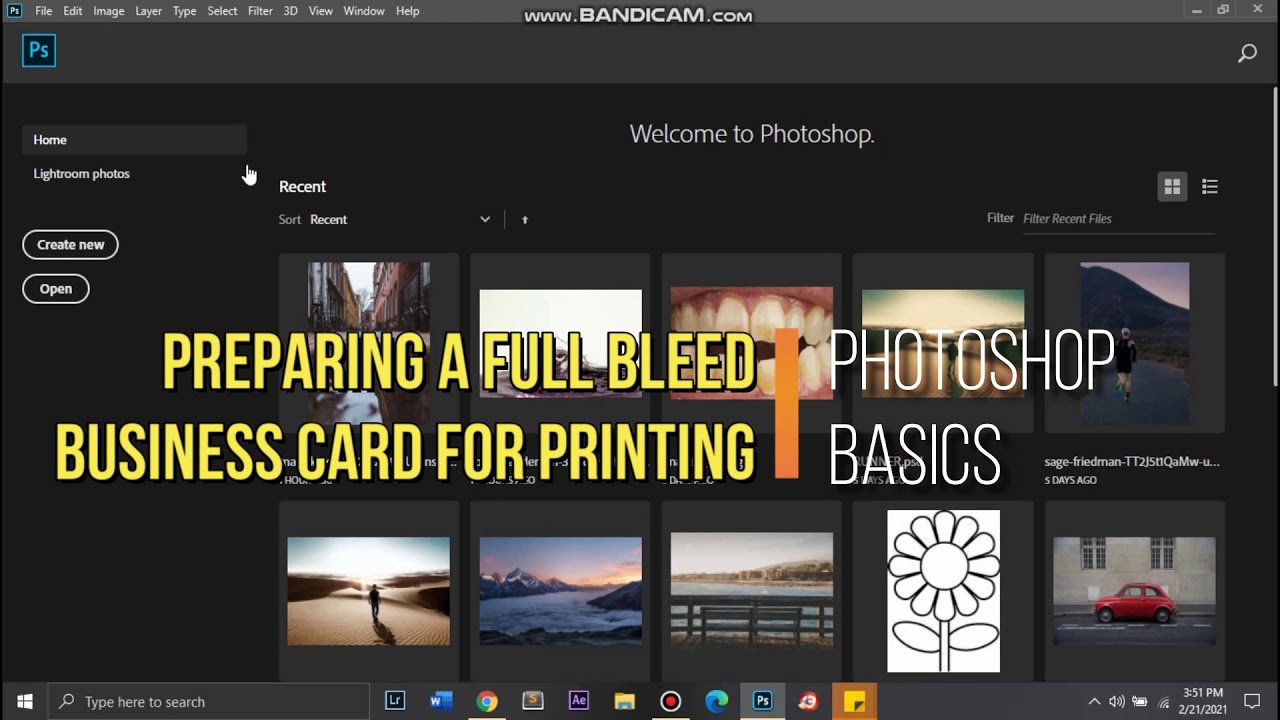This screenshot has width=1280, height=720.
Task: Open the Layer menu
Action: coord(149,11)
